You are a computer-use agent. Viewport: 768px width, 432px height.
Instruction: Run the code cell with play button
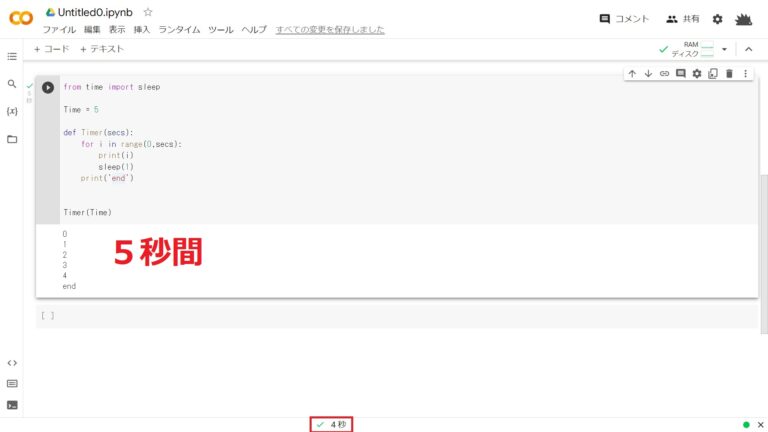pyautogui.click(x=48, y=87)
